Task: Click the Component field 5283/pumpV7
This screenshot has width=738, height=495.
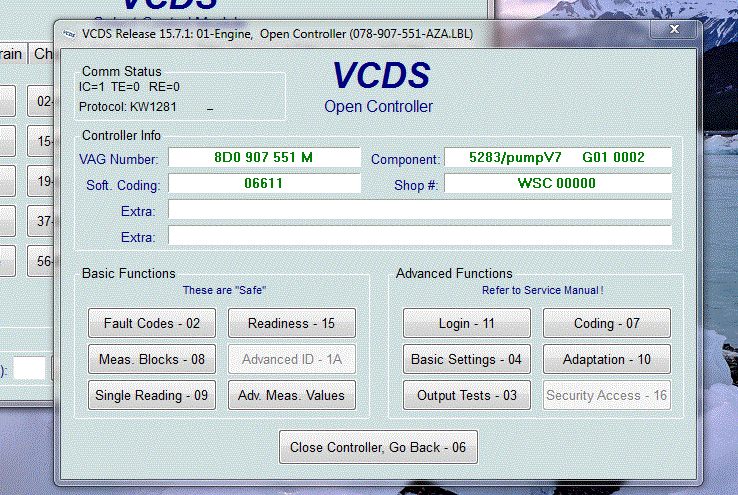Action: pyautogui.click(x=558, y=157)
